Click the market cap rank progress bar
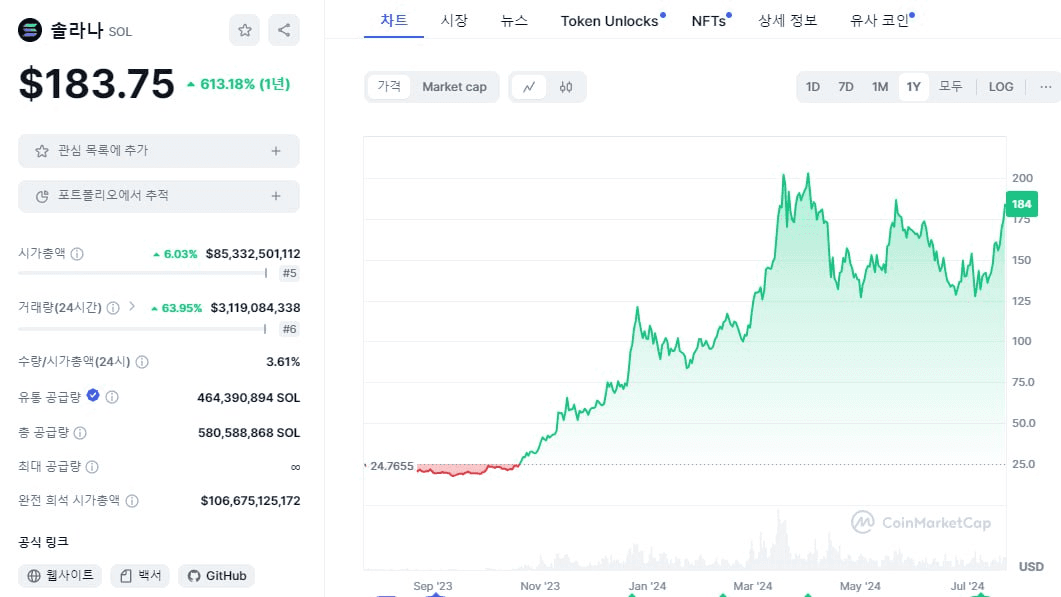This screenshot has height=597, width=1061. [x=143, y=273]
